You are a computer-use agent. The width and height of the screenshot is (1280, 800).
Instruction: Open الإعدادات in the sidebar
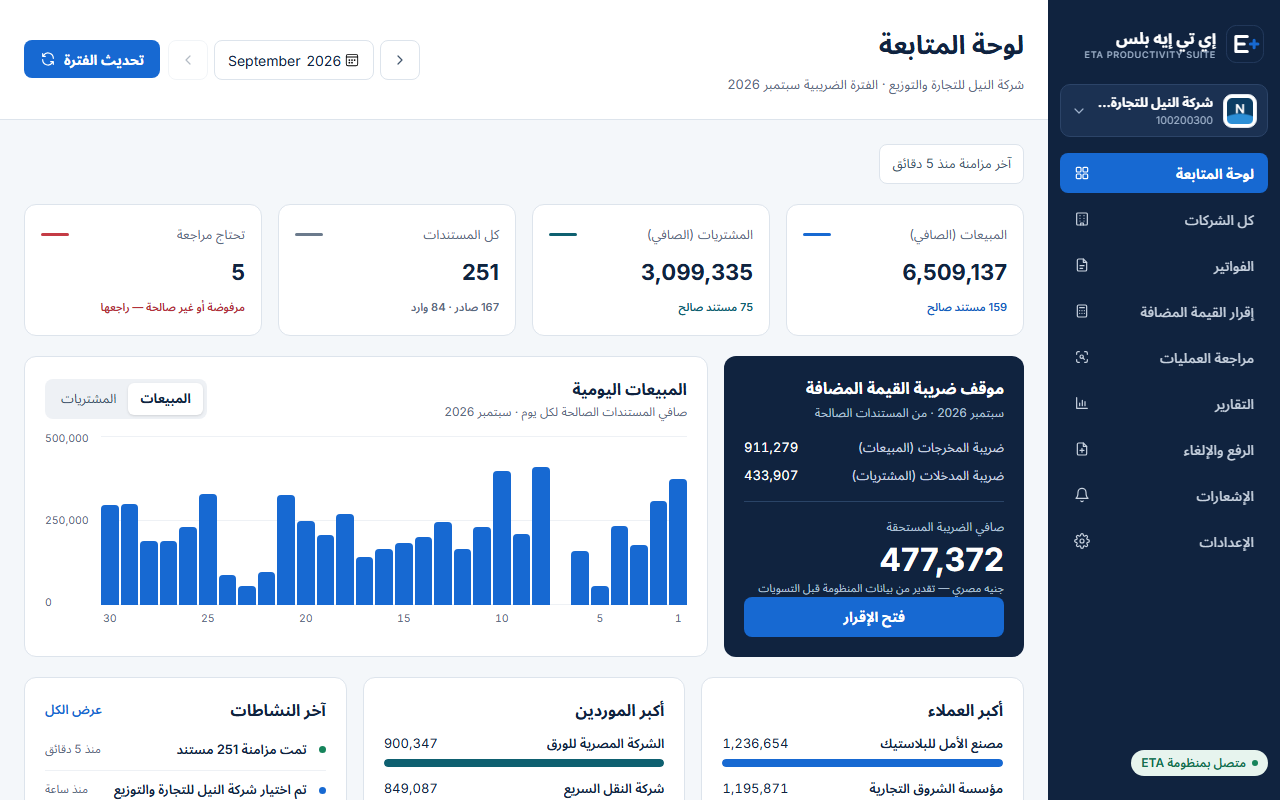pos(1164,542)
